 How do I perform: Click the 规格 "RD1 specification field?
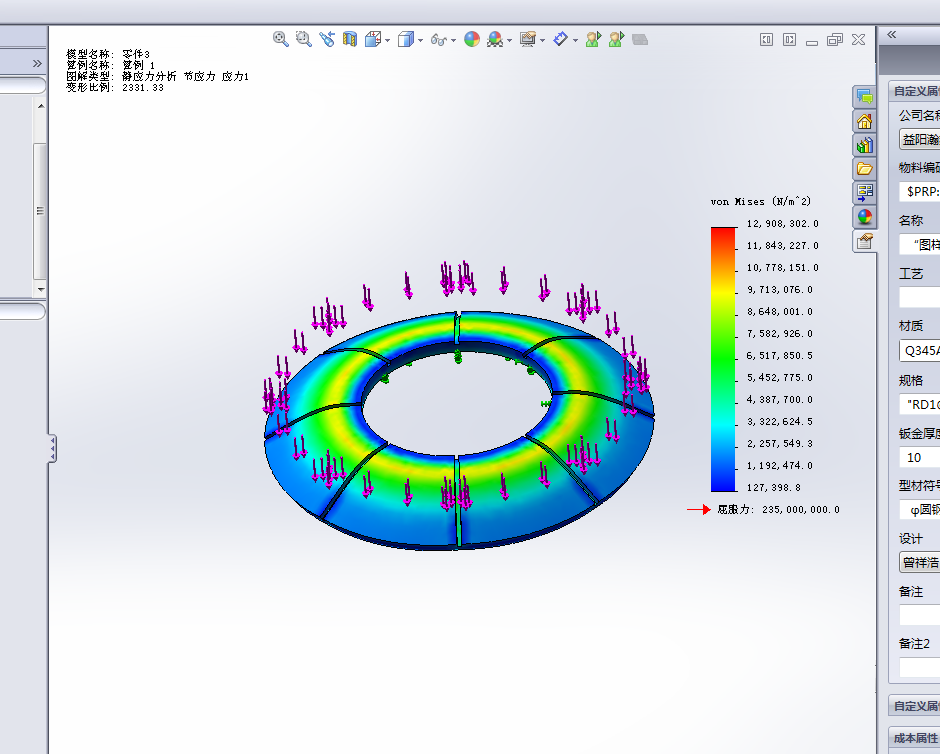coord(920,405)
